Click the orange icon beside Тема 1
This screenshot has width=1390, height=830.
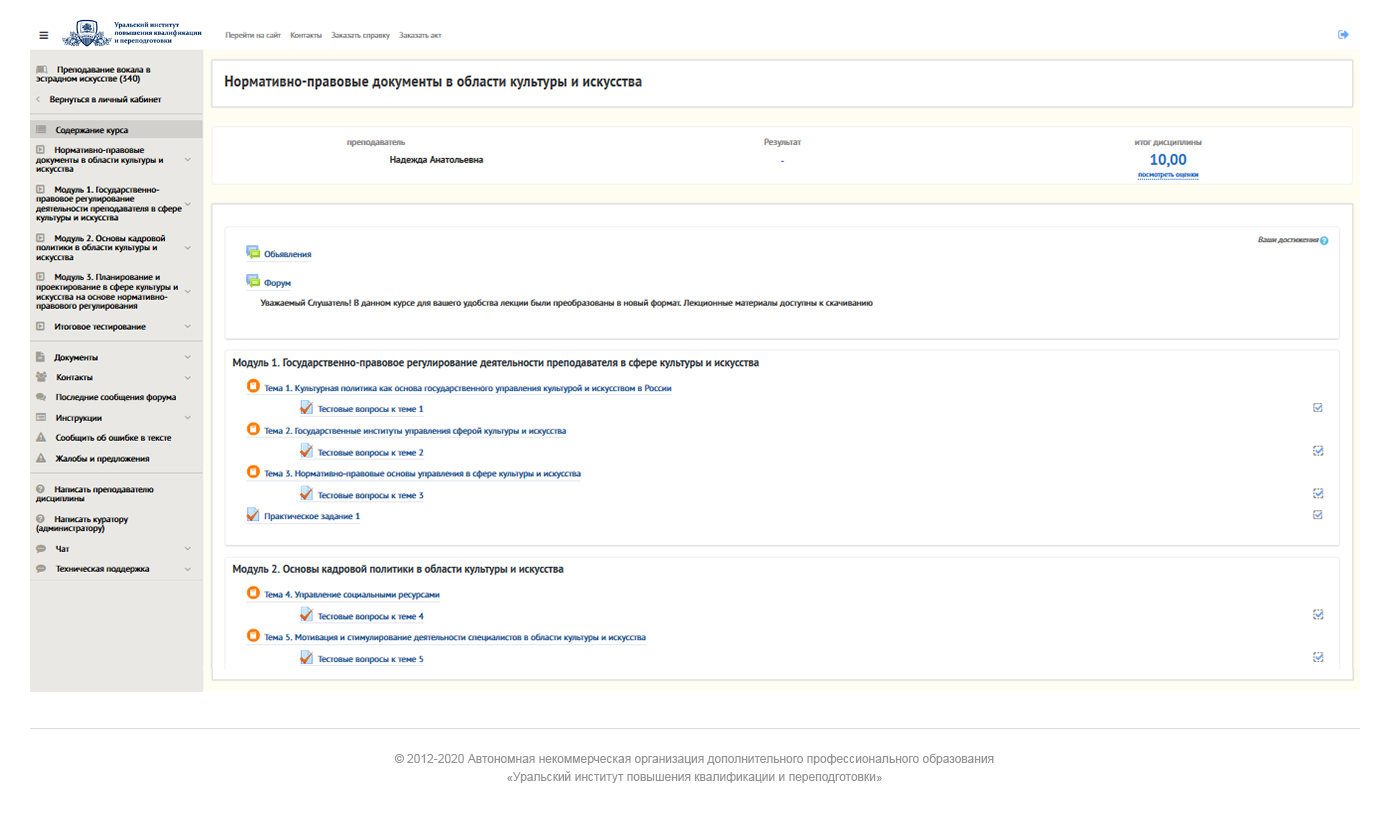coord(253,387)
